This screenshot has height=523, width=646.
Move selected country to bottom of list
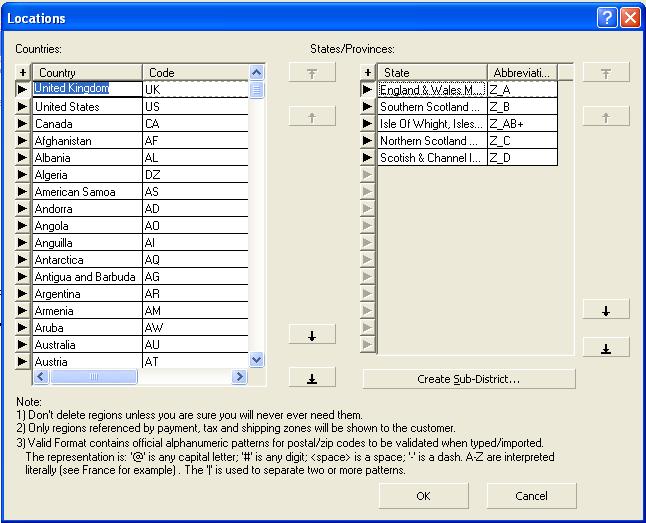[312, 377]
